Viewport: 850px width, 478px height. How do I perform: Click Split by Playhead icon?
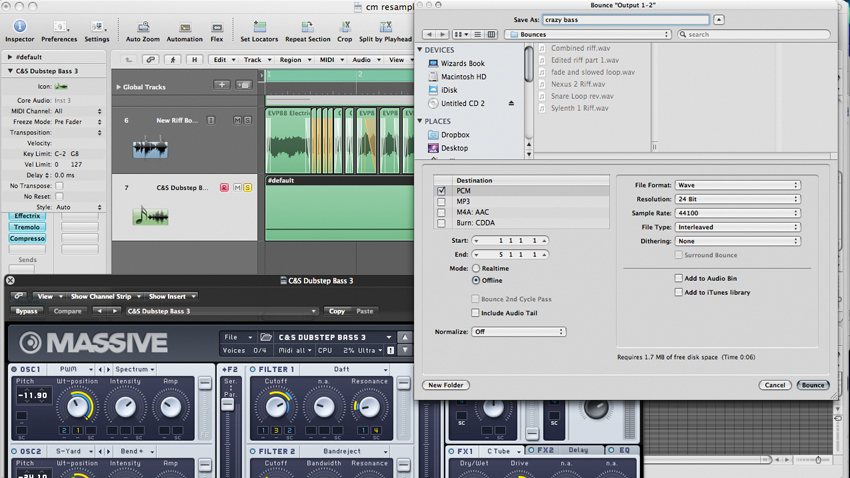click(x=385, y=27)
